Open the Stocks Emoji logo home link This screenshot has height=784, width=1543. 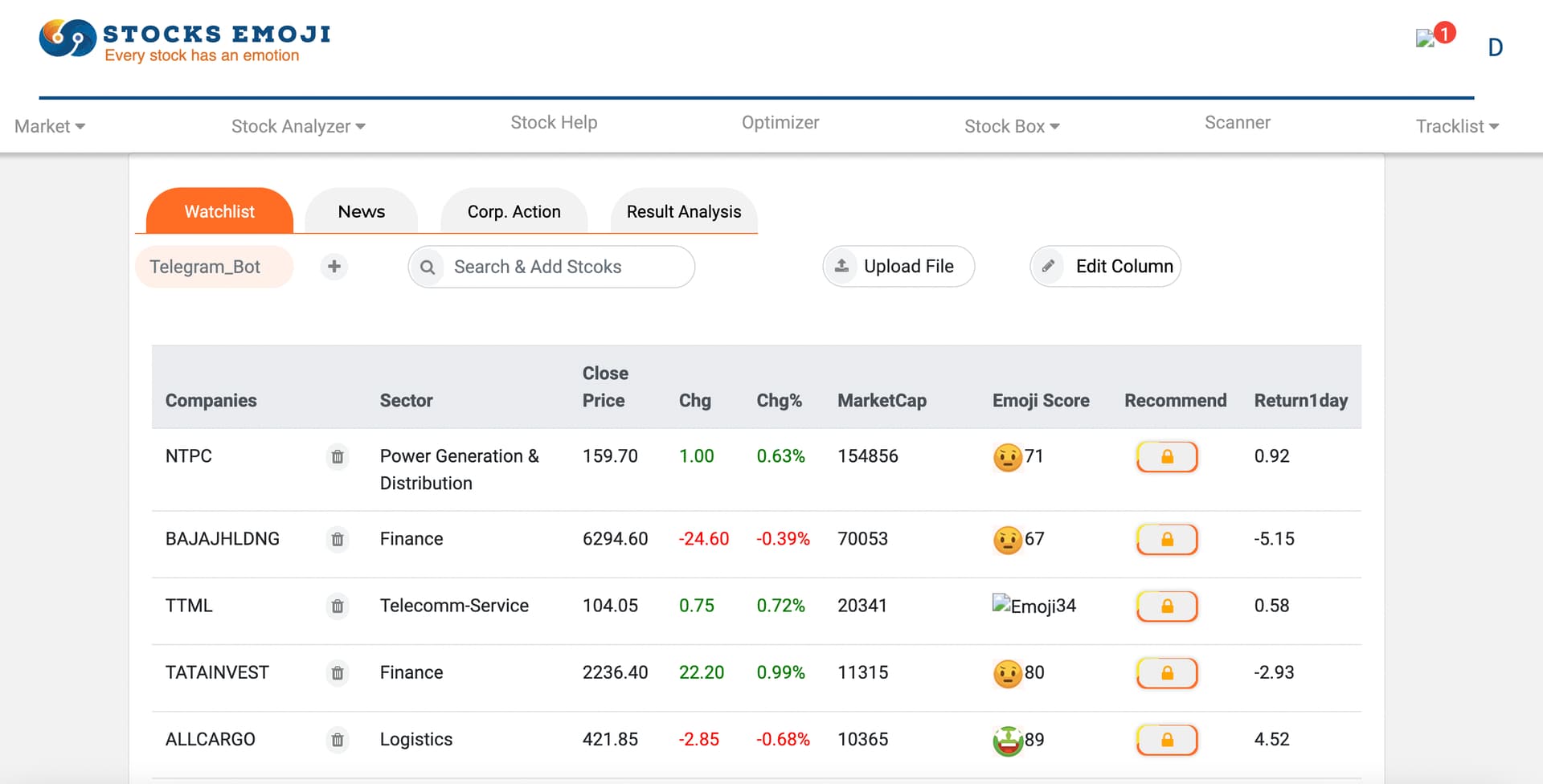click(x=185, y=40)
